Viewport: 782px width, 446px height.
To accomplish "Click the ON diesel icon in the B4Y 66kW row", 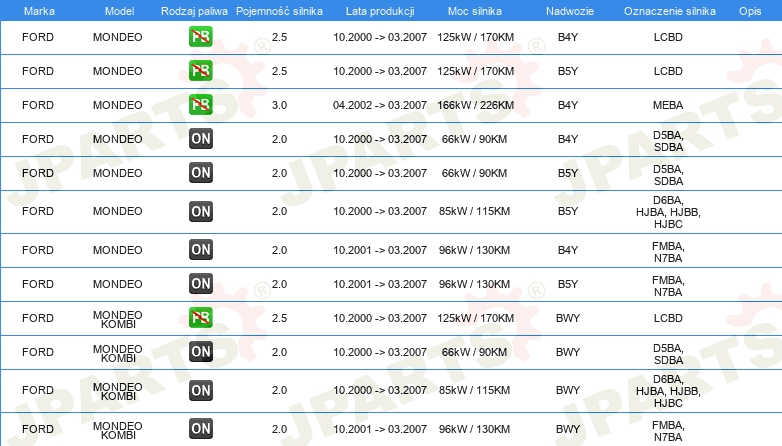I will coord(200,139).
